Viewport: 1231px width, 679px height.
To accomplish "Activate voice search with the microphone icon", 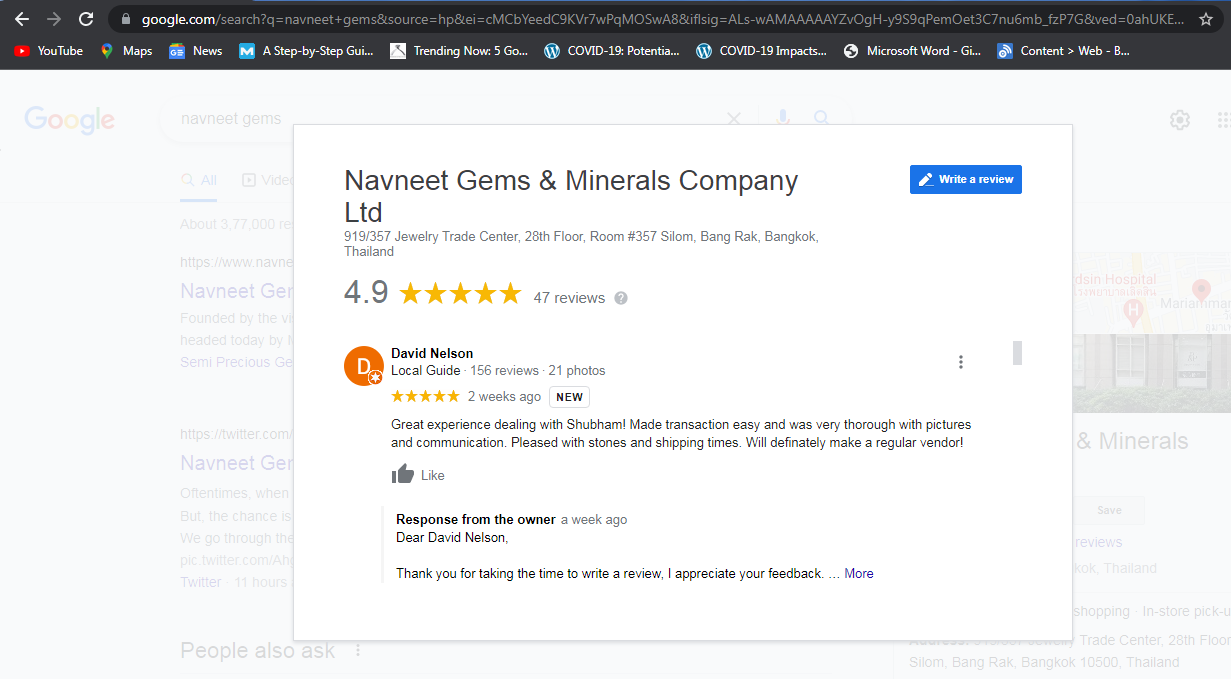I will [x=782, y=118].
